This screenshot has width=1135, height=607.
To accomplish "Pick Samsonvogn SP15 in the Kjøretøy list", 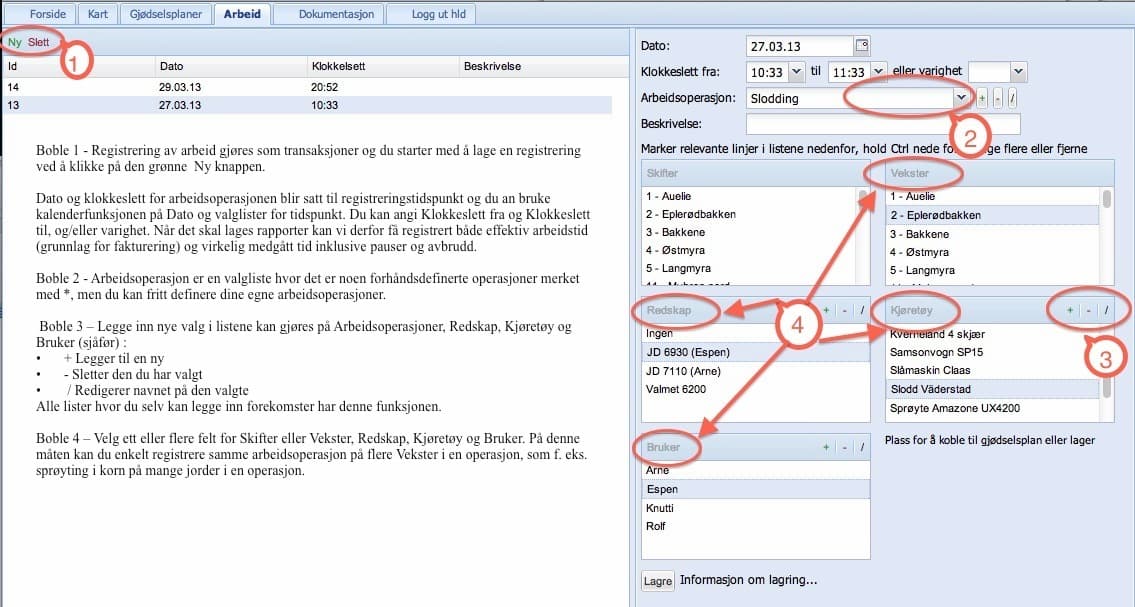I will pos(993,352).
